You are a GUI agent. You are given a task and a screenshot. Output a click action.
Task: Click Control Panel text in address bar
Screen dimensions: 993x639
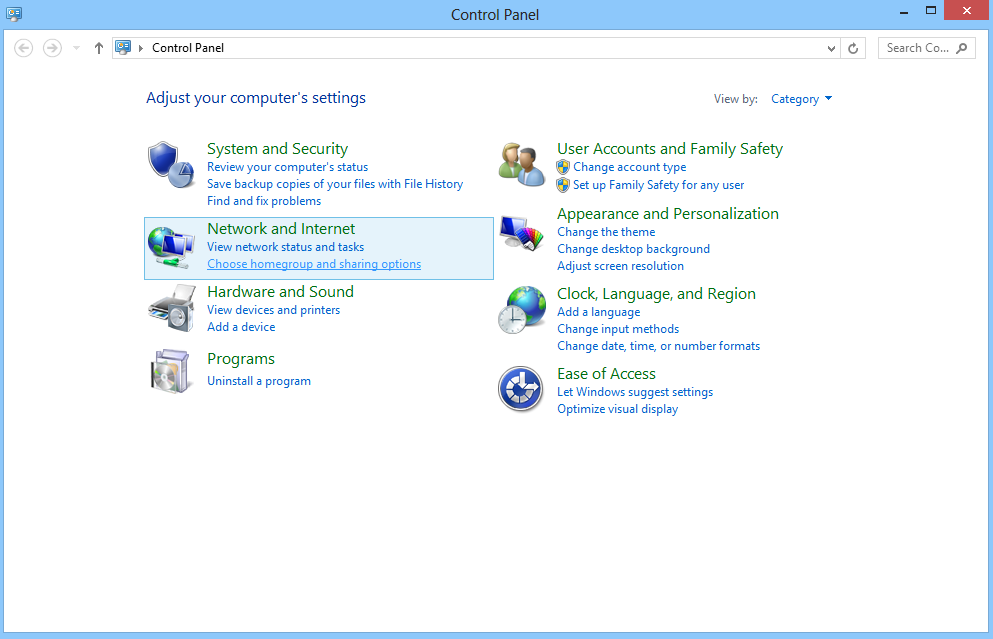point(188,48)
